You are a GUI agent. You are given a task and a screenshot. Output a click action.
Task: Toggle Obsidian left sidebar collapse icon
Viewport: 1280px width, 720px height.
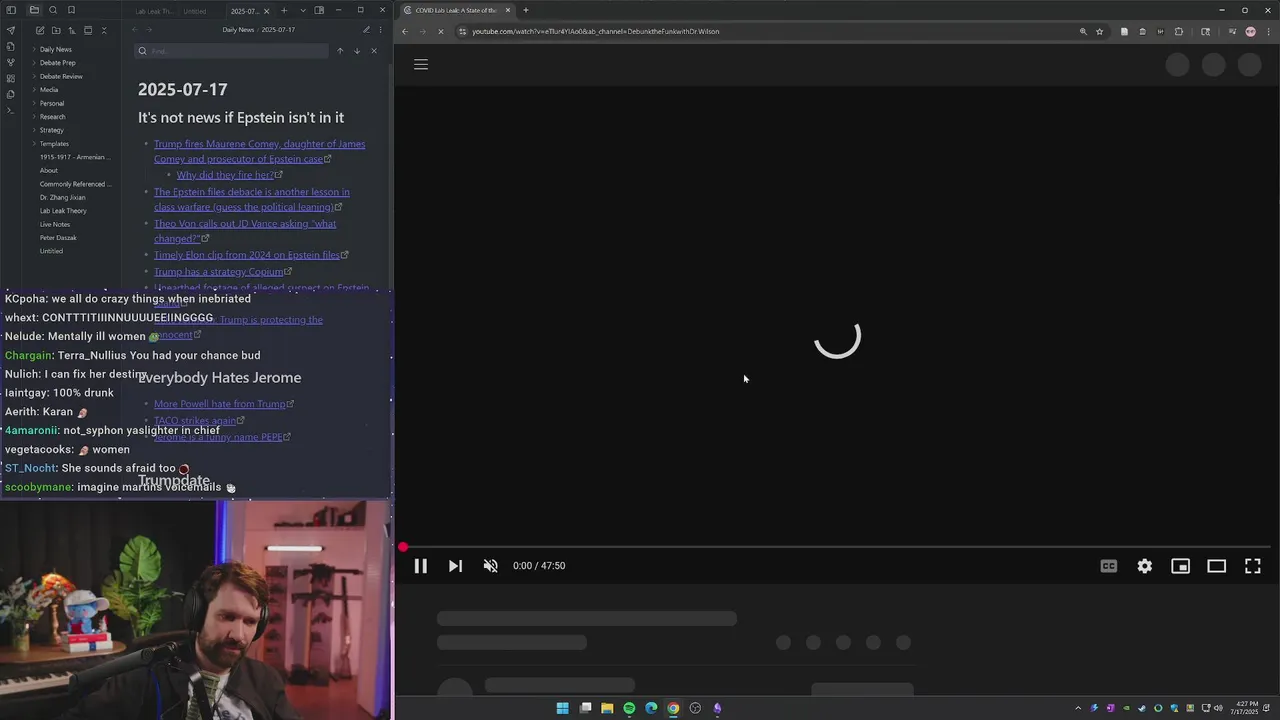pyautogui.click(x=11, y=10)
